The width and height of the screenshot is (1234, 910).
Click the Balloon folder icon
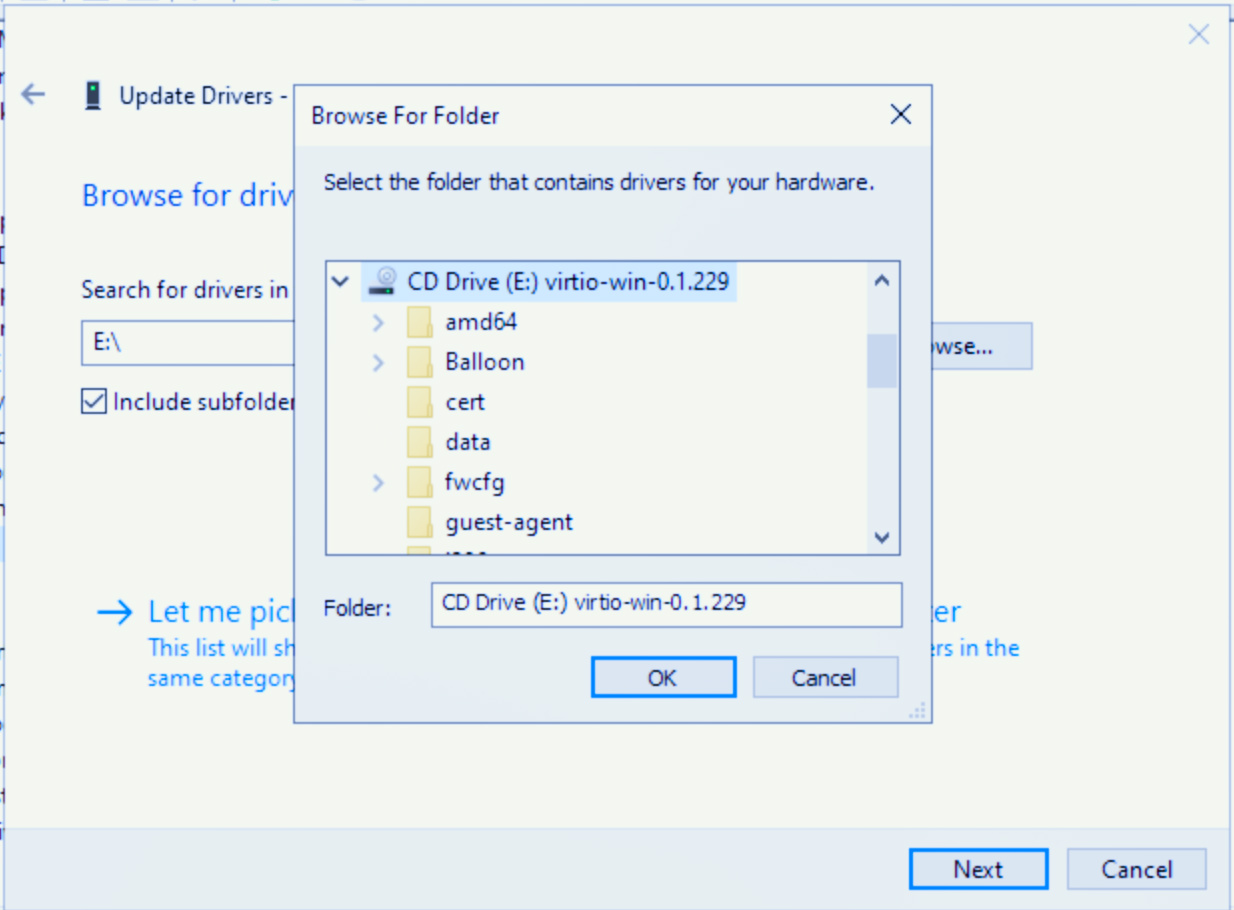point(419,362)
